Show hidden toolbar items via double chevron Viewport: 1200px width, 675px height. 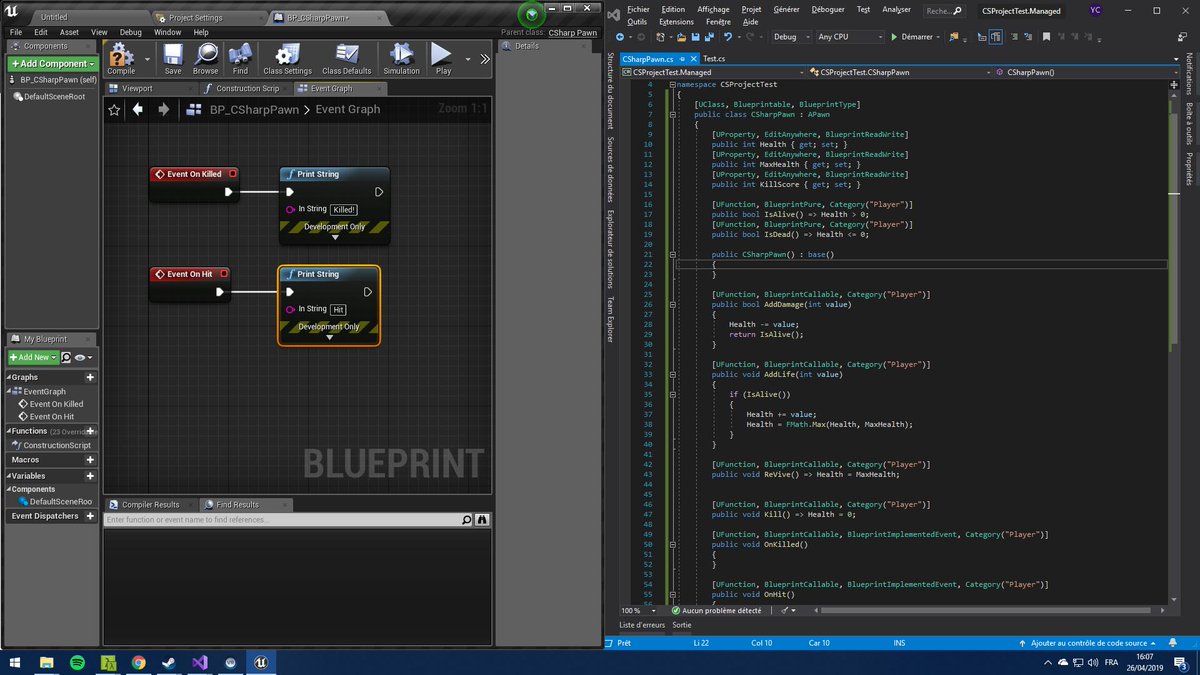click(x=485, y=59)
